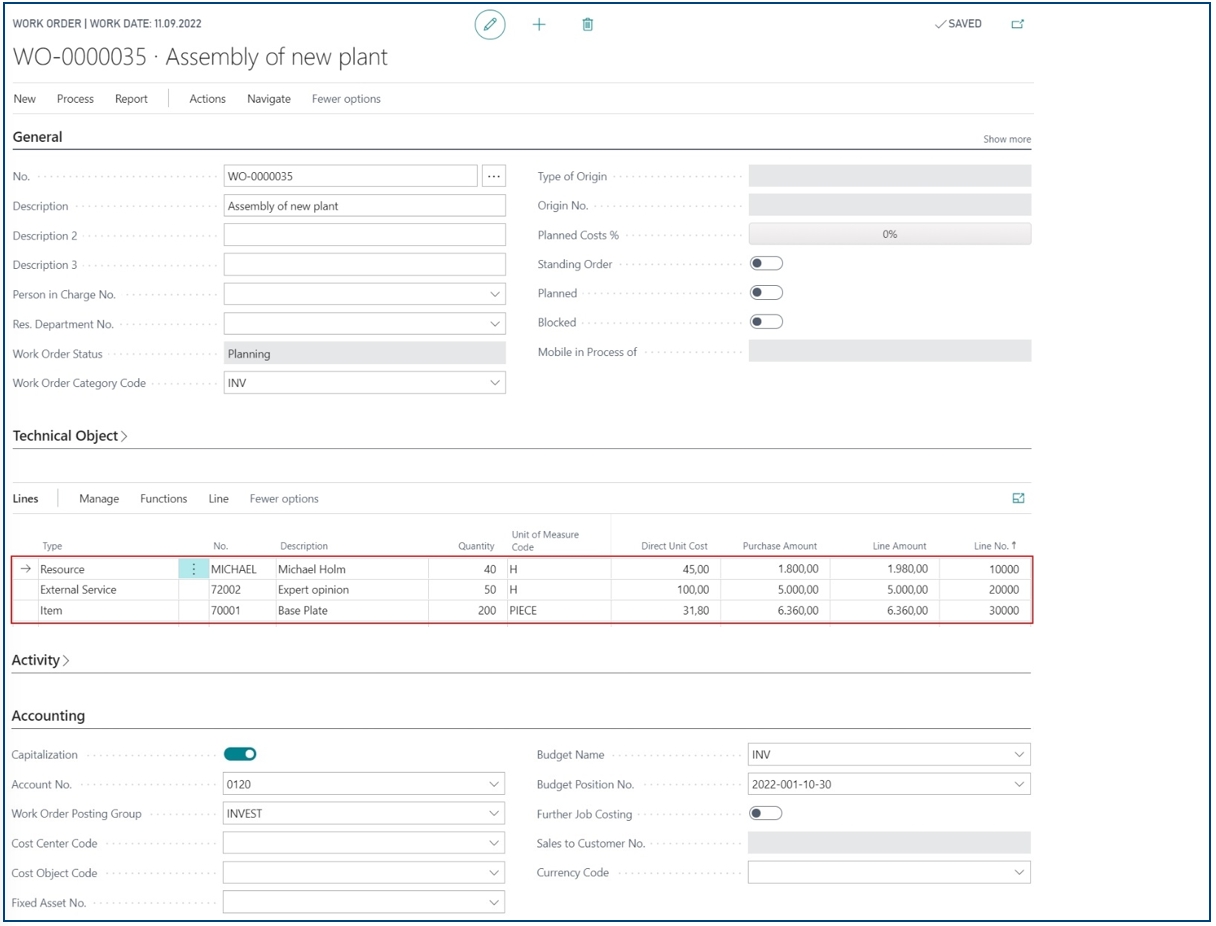Click Fewer options in Lines bar
Screen dimensions: 1216x926
(x=284, y=498)
